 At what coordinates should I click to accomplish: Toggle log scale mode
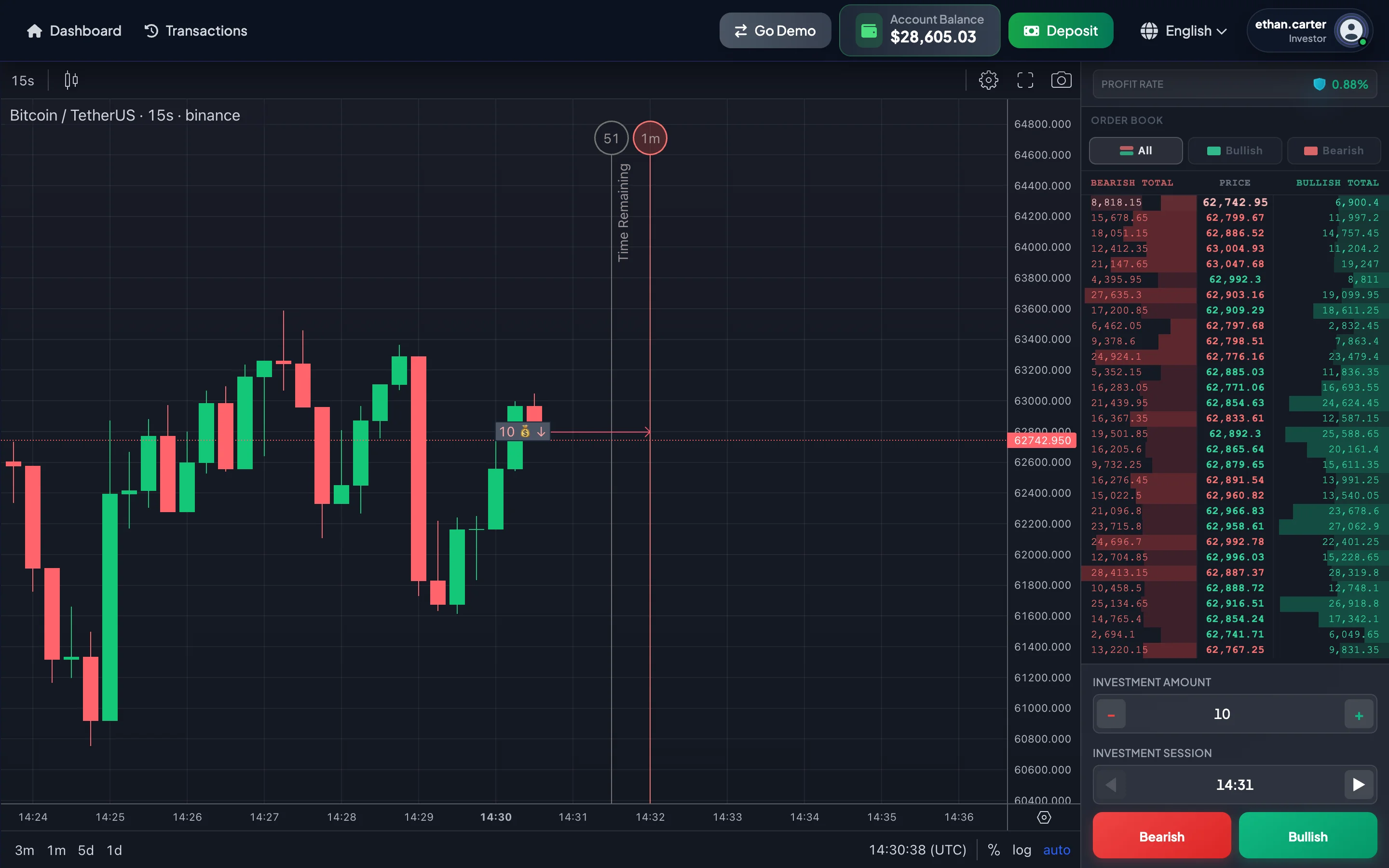click(1021, 850)
